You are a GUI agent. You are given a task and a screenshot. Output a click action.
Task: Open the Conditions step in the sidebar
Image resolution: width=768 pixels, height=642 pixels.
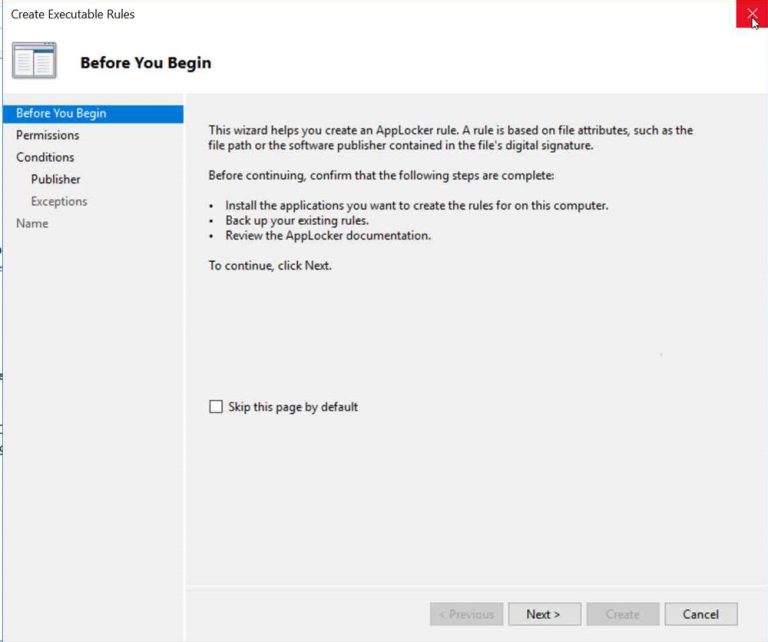pos(45,157)
